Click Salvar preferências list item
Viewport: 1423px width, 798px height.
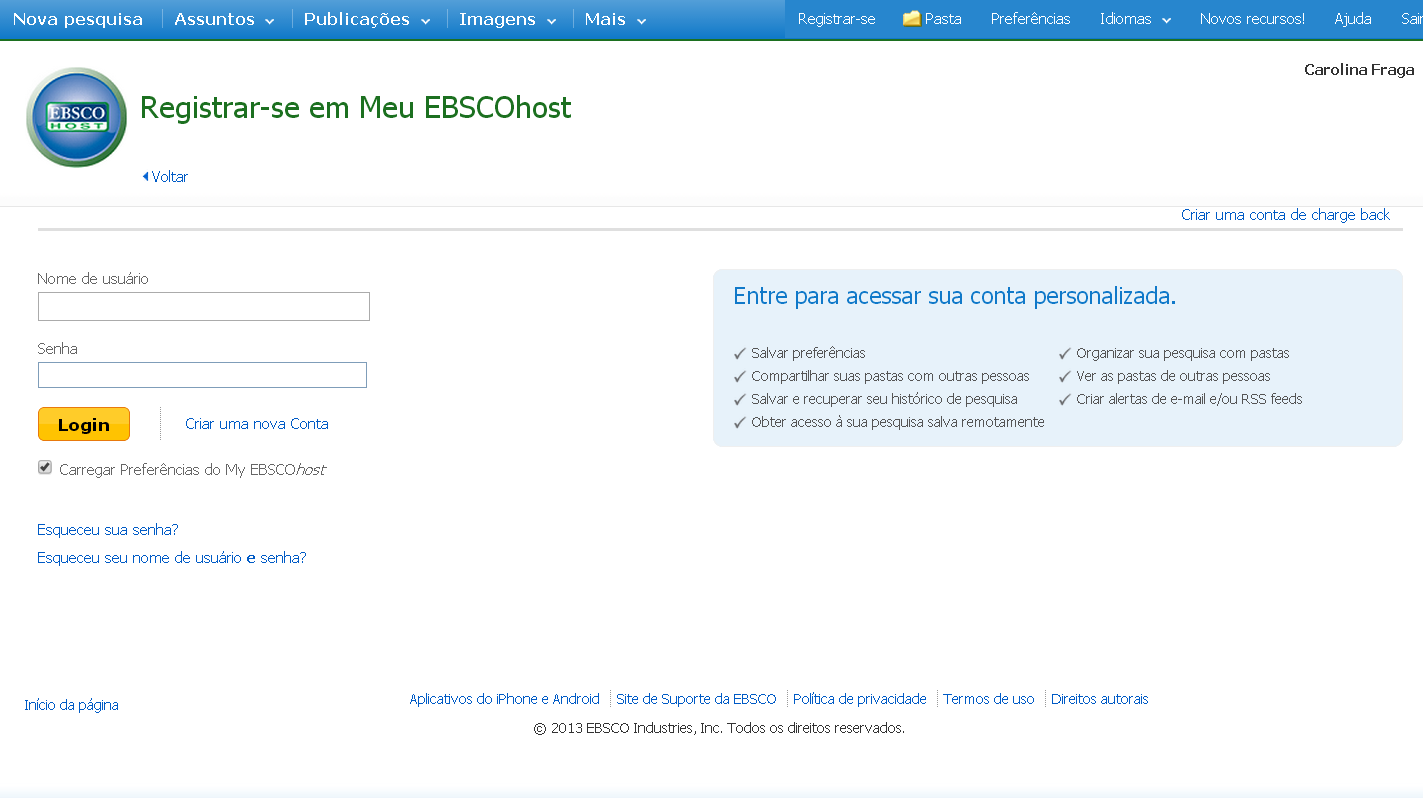pyautogui.click(x=808, y=353)
